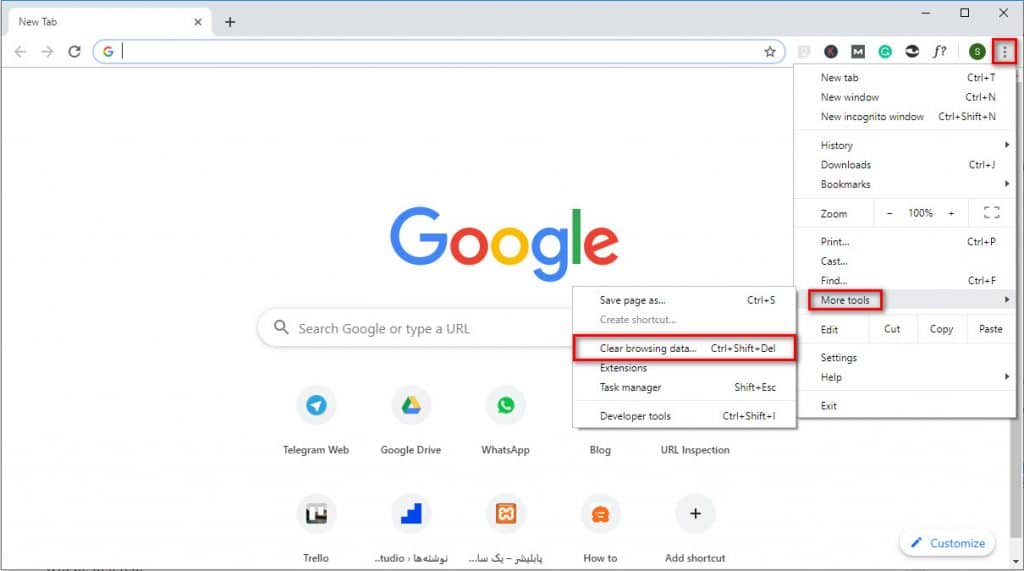Click the Google logo

coord(504,244)
